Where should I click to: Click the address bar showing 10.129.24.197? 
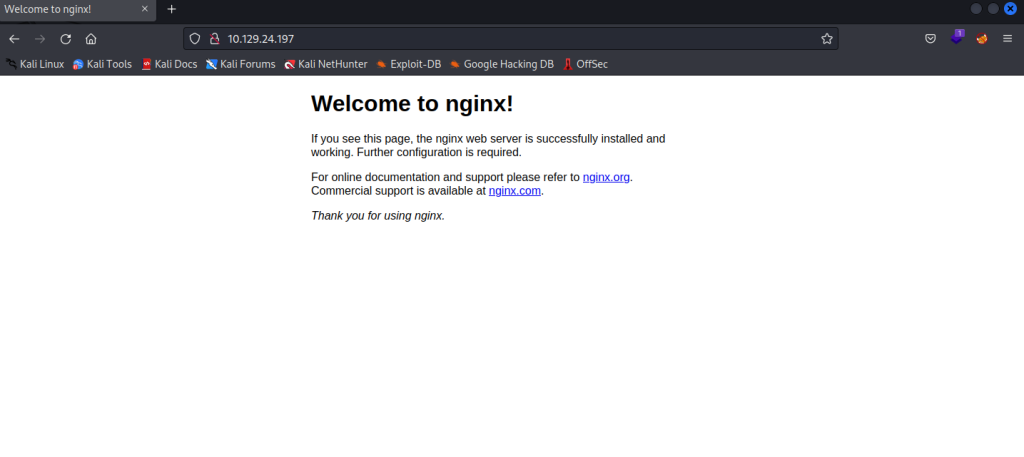tap(500, 39)
